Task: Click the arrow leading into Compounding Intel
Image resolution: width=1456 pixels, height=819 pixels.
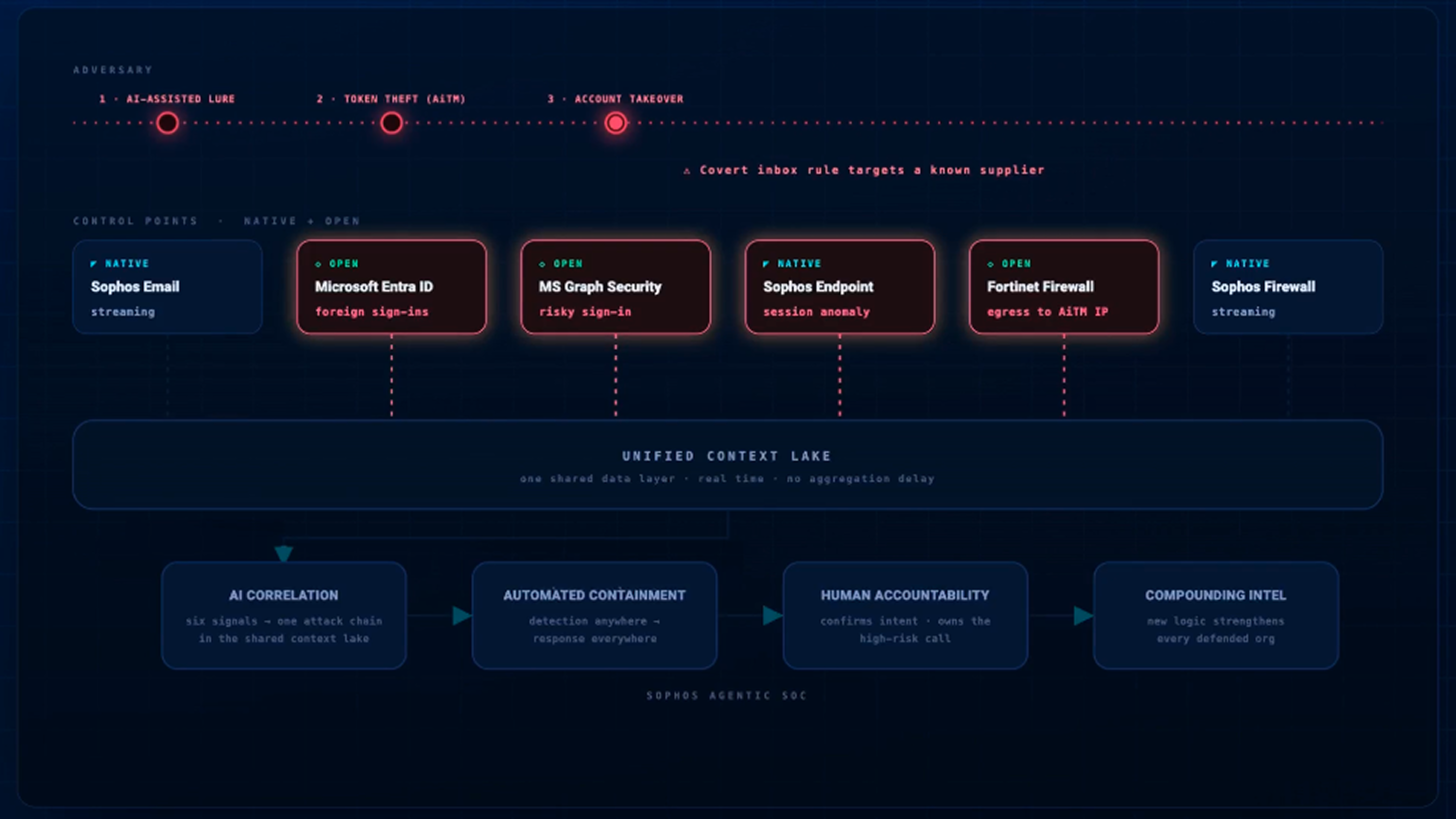Action: 1083,616
